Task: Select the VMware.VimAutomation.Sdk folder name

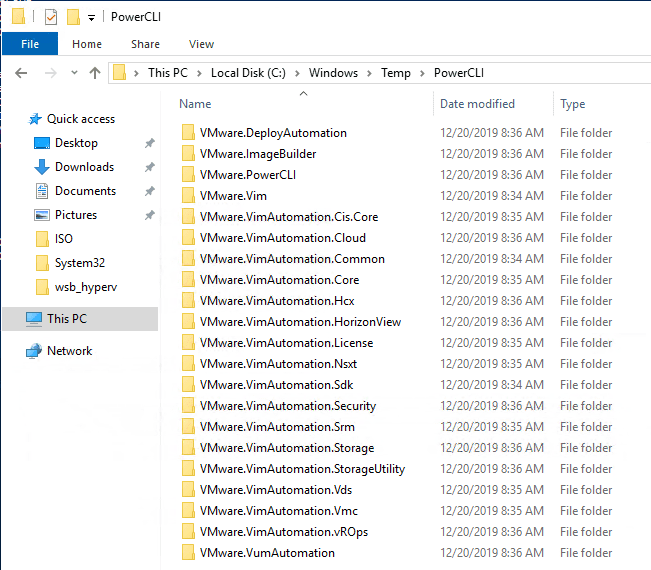Action: (277, 385)
